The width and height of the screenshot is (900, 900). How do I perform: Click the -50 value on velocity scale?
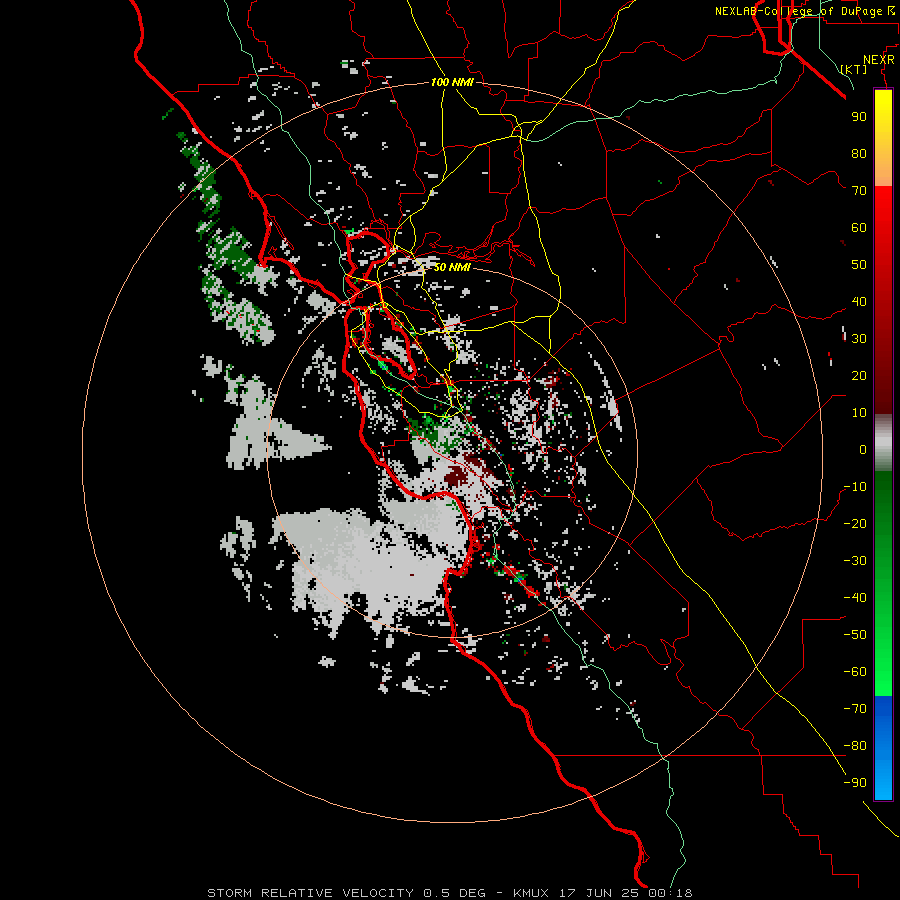855,635
